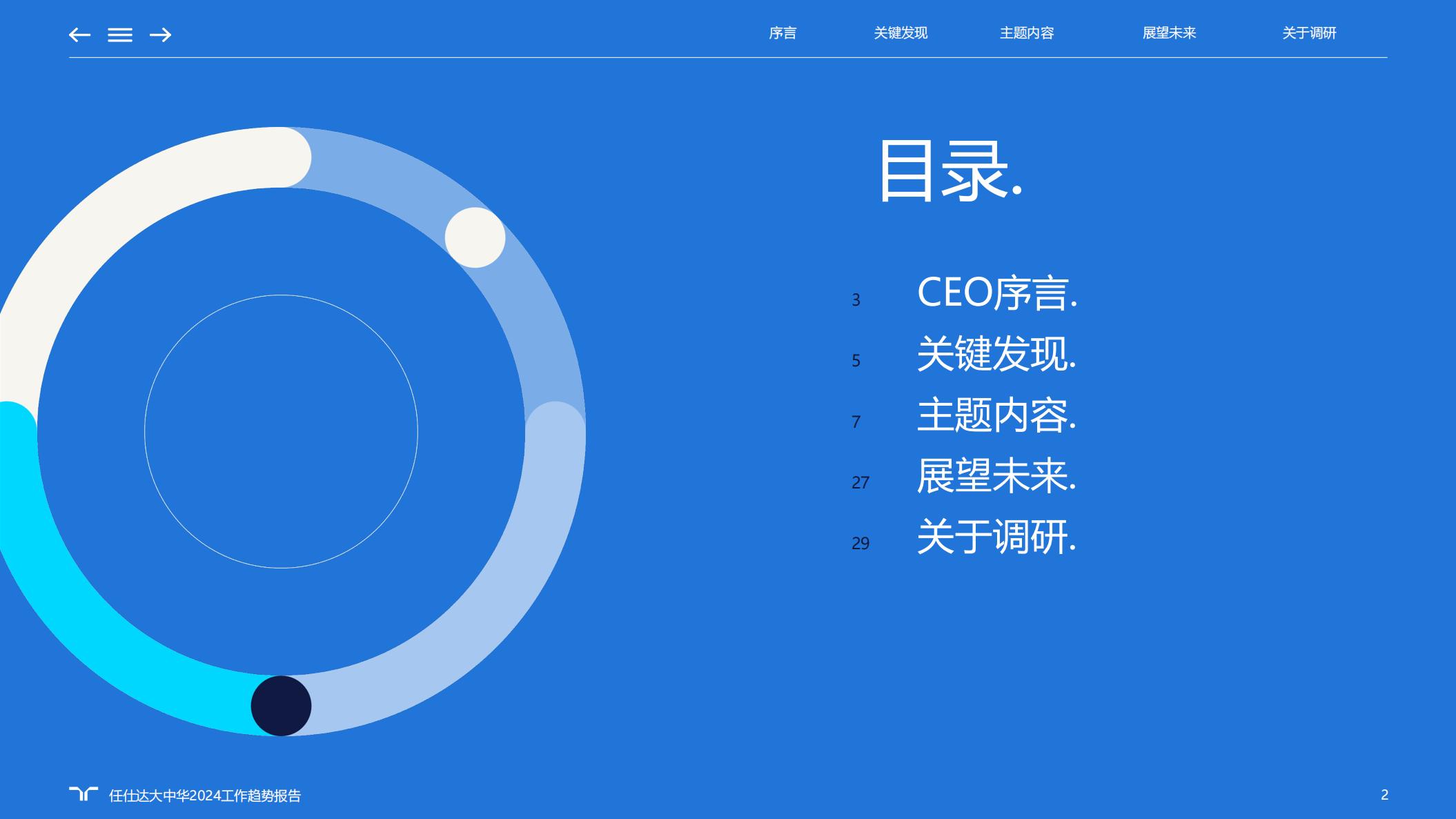The image size is (1456, 819).
Task: Select the dark navy dot on ring
Action: click(x=281, y=706)
